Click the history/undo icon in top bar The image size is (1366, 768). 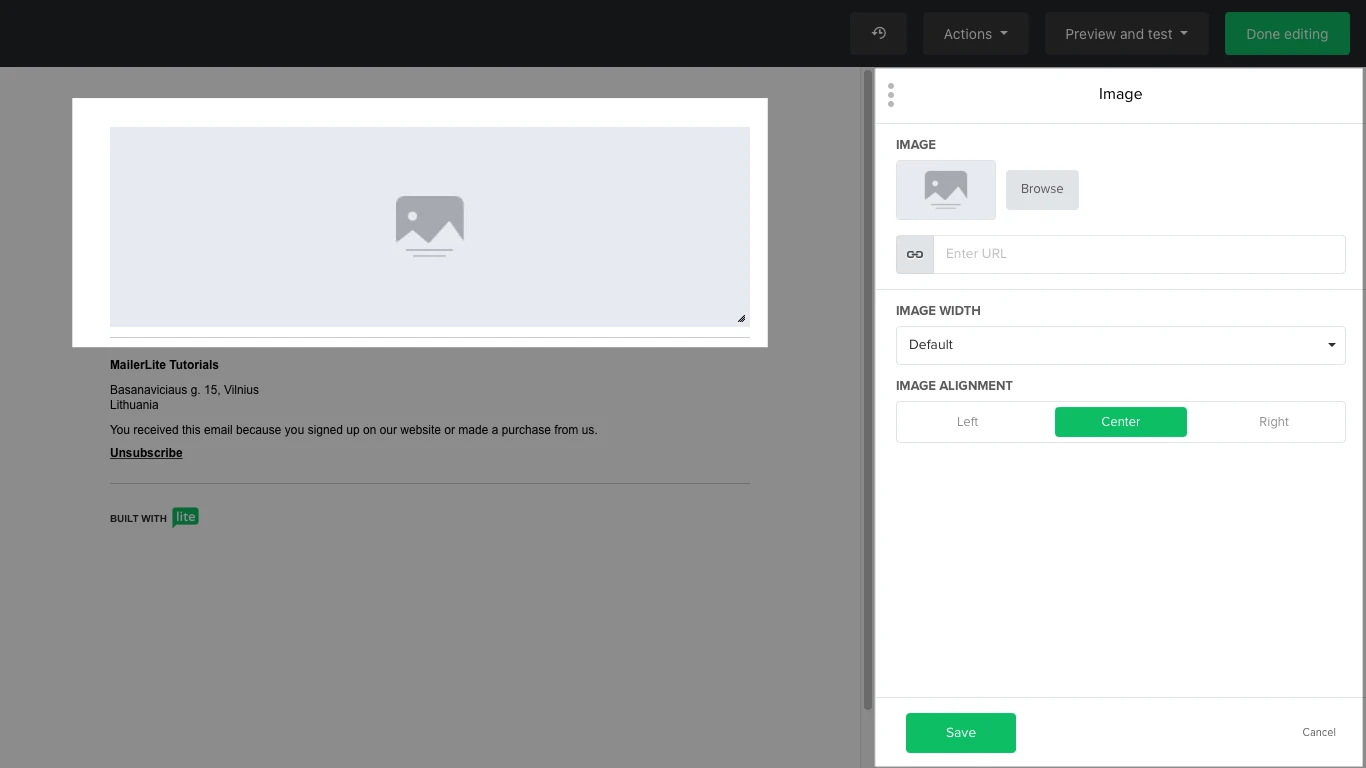pyautogui.click(x=878, y=34)
